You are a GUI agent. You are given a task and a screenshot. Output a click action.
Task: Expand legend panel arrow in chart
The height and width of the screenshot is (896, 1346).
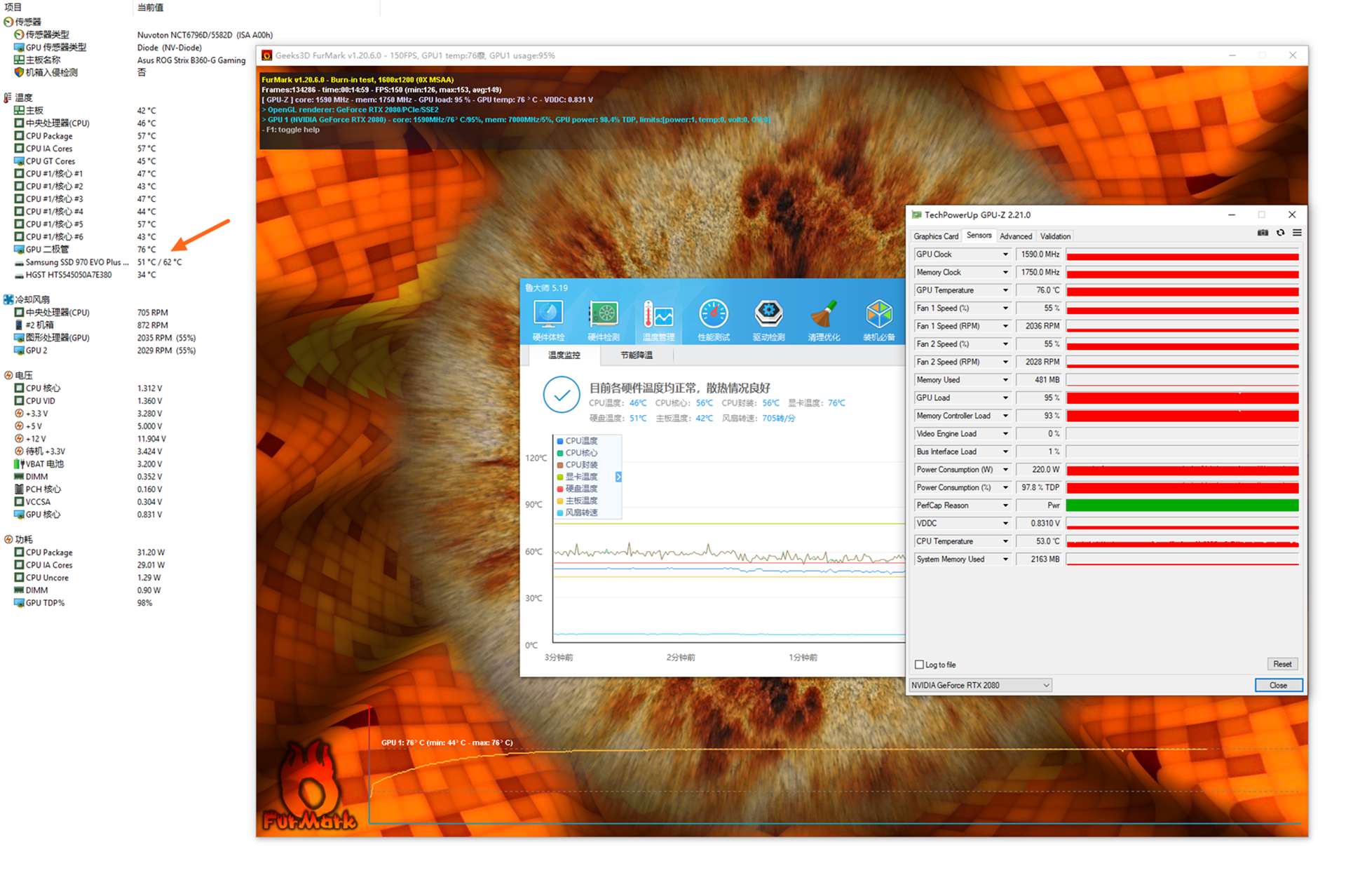pos(618,477)
